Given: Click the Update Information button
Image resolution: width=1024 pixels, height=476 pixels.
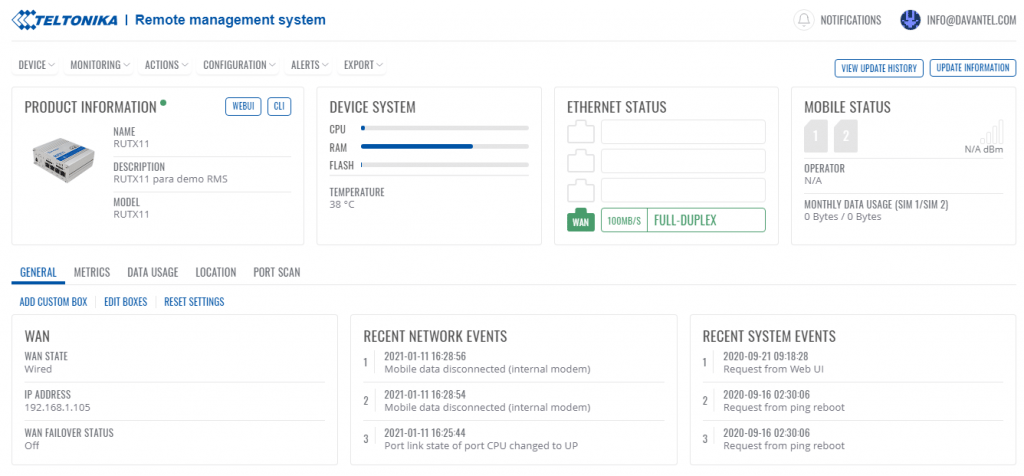Looking at the screenshot, I should [x=973, y=68].
